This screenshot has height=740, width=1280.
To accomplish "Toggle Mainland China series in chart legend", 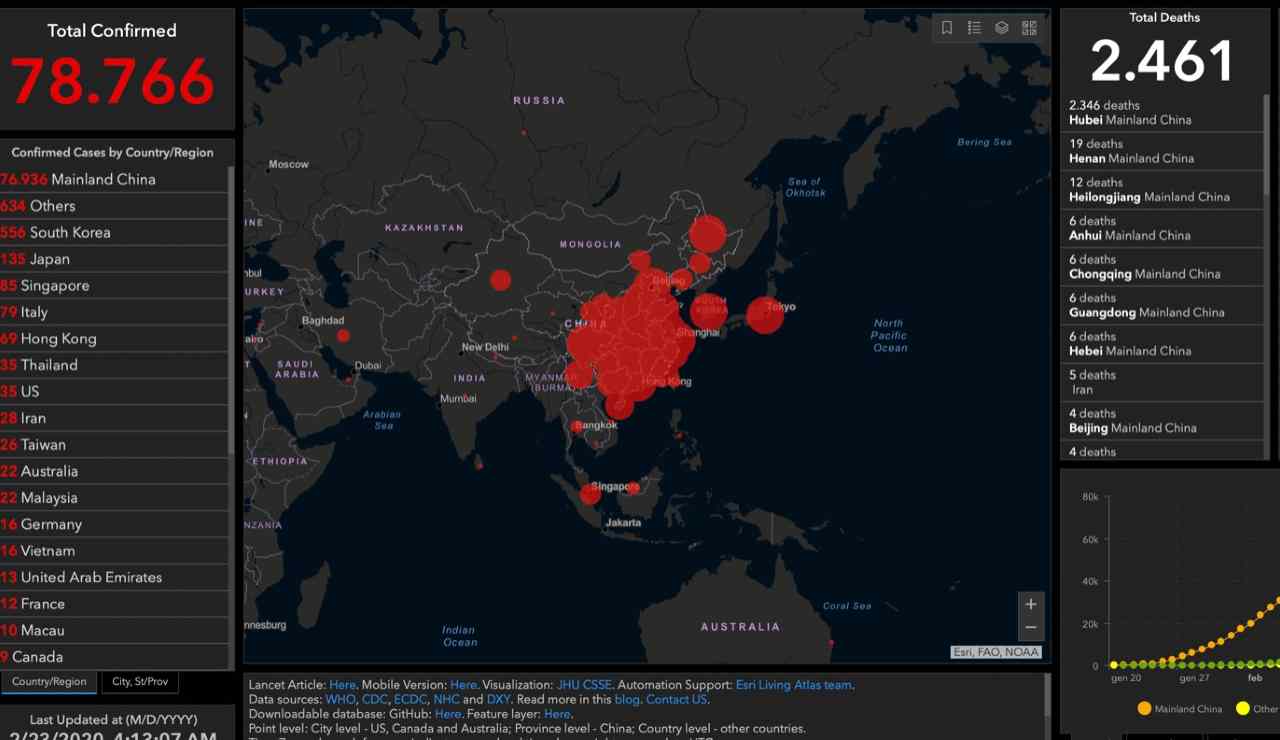I will pos(1180,709).
